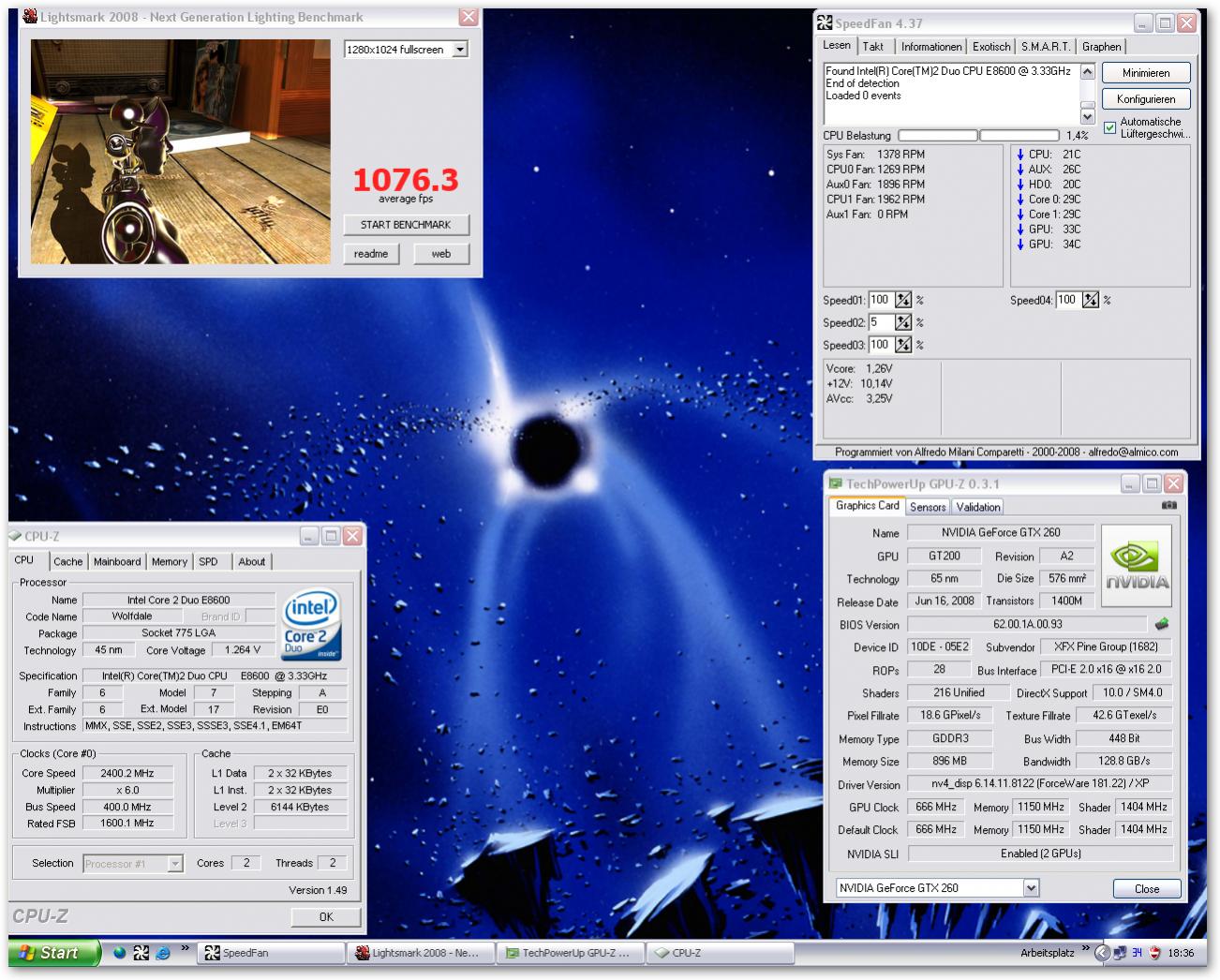Click the GPU-Z camera screenshot icon
Viewport: 1220px width, 980px height.
1168,505
